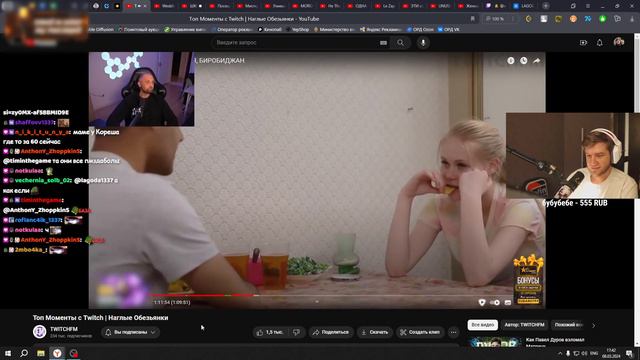640x360 pixels.
Task: Open the YouTube account avatar menu
Action: 619,42
